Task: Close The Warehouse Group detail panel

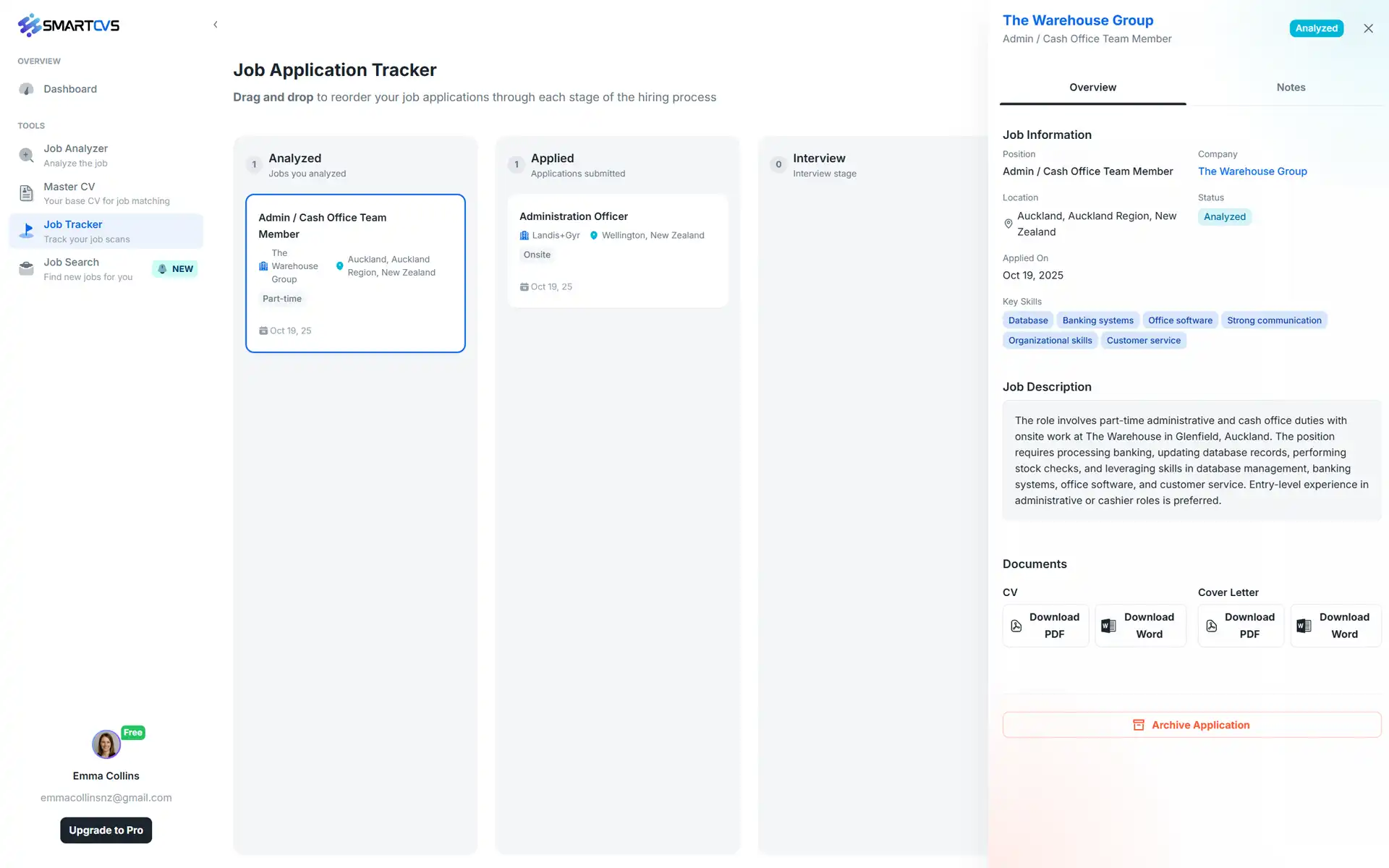Action: point(1368,28)
